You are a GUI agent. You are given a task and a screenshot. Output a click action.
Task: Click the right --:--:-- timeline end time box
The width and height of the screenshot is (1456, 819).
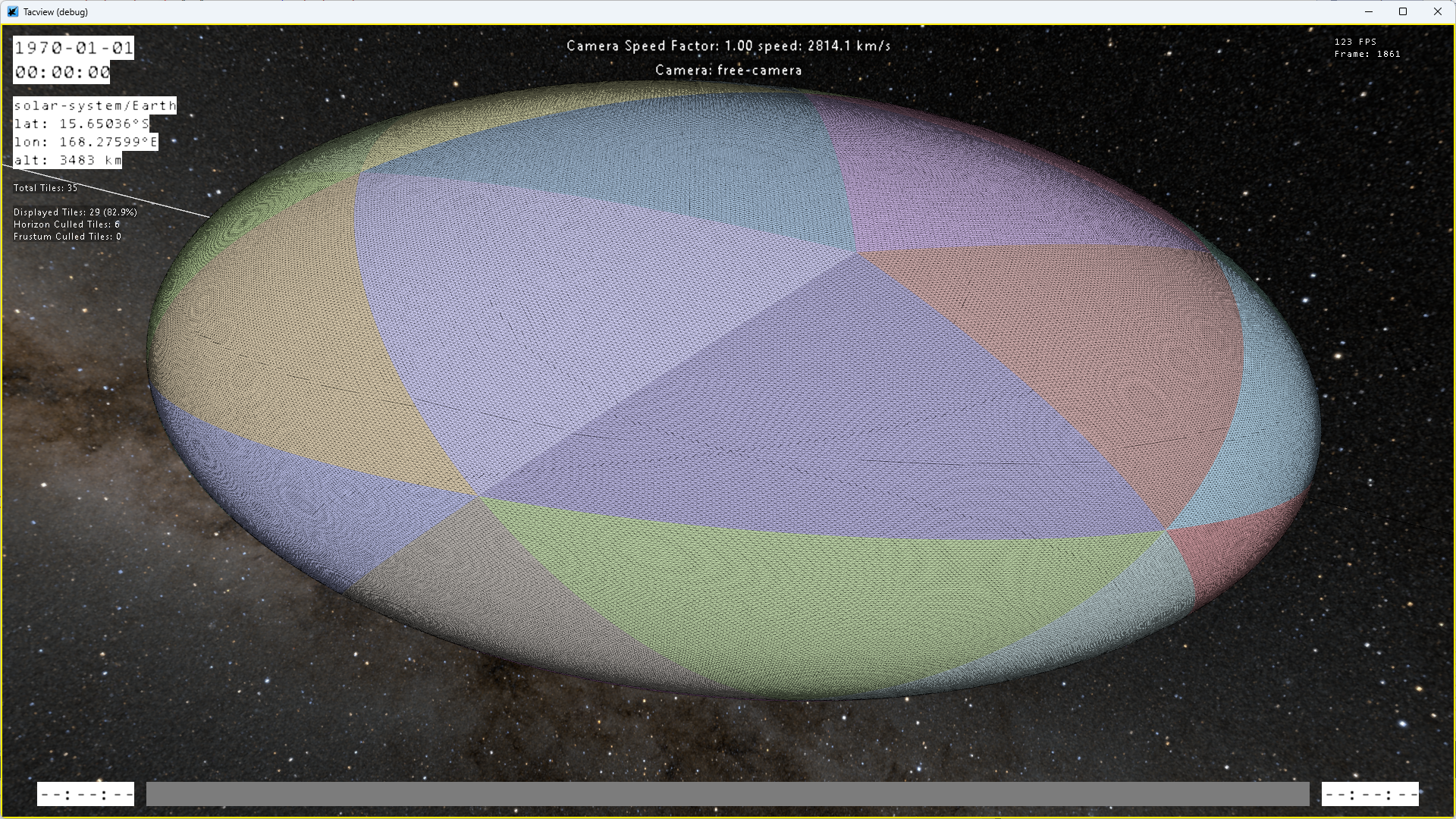coord(1370,795)
